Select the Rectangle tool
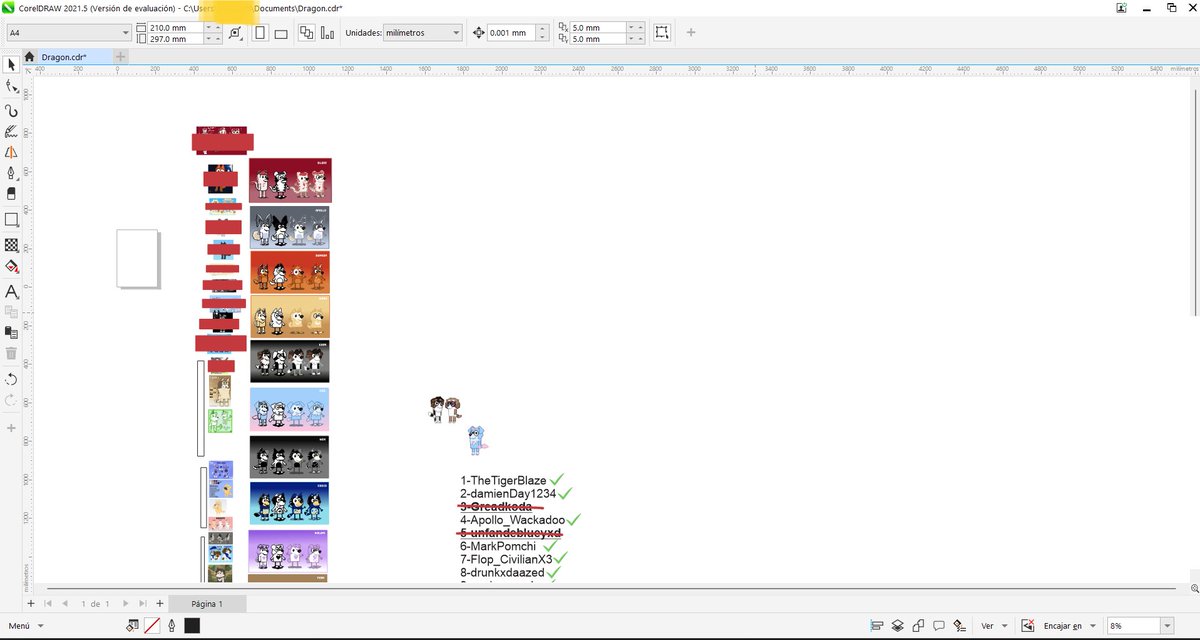Viewport: 1200px width, 640px height. [x=11, y=219]
